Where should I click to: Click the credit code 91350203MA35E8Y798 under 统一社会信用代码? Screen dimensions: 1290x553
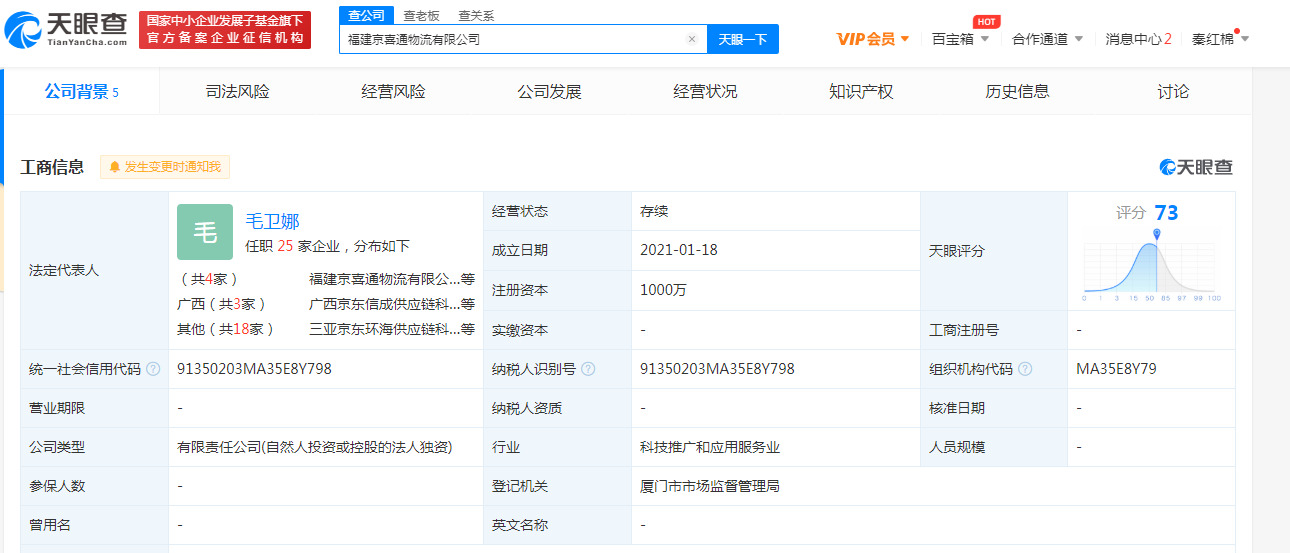[x=254, y=369]
